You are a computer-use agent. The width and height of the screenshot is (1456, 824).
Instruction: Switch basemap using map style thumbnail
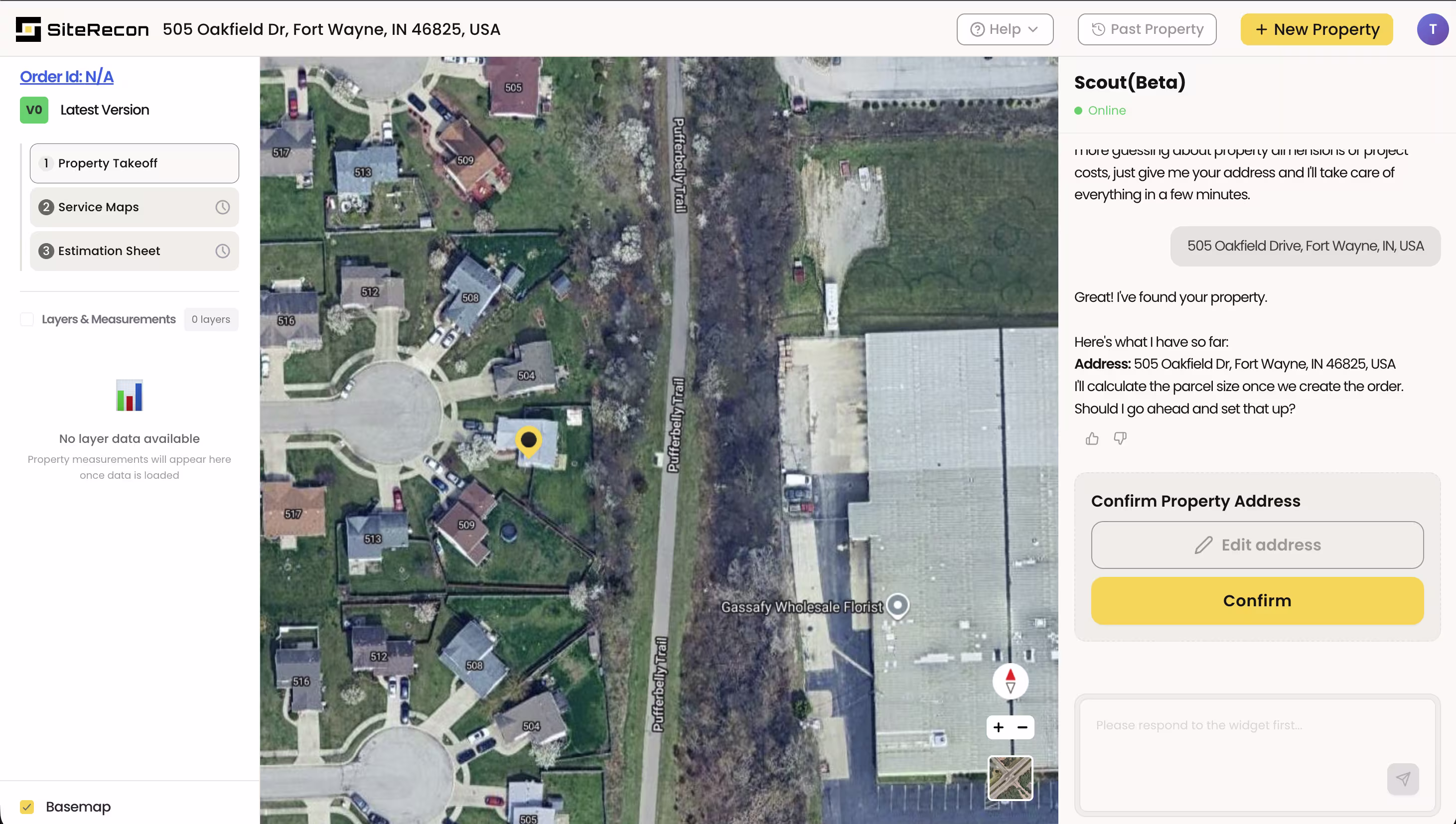click(1010, 778)
